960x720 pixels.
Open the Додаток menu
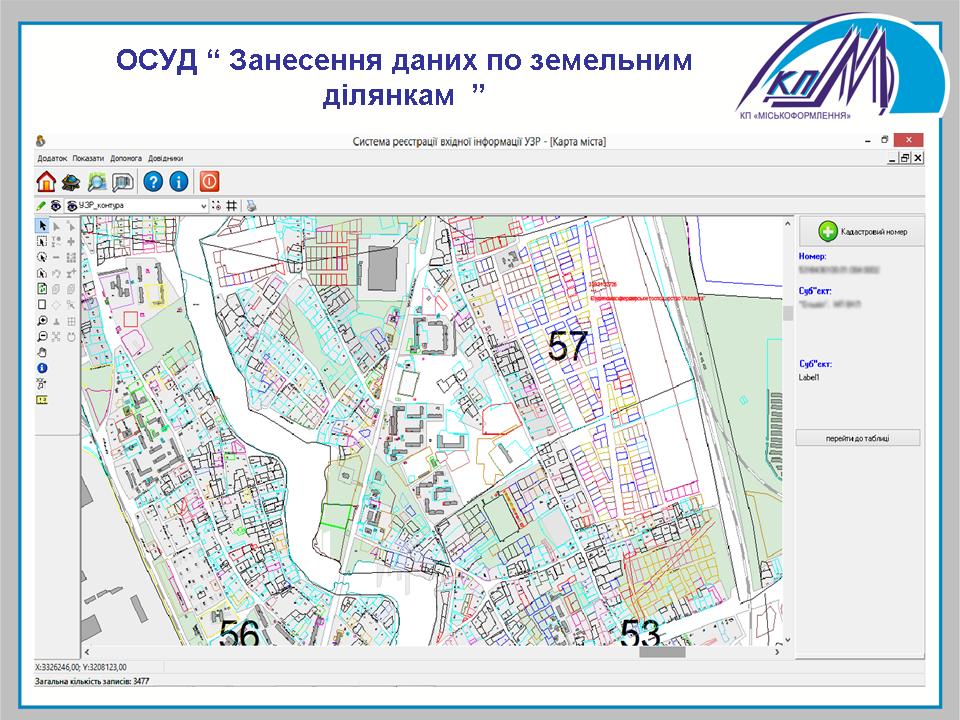point(52,158)
